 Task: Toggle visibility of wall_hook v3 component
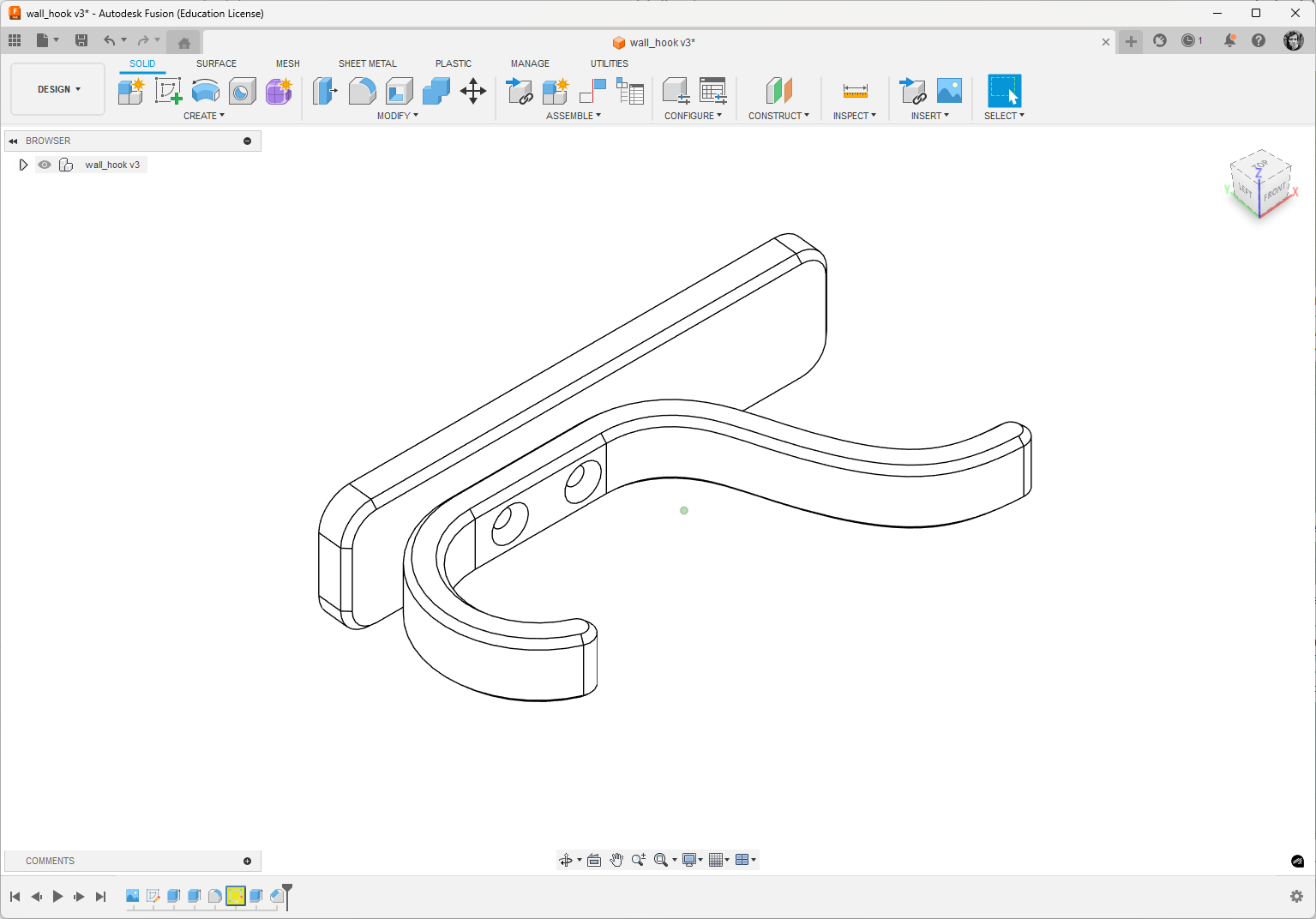[x=45, y=165]
